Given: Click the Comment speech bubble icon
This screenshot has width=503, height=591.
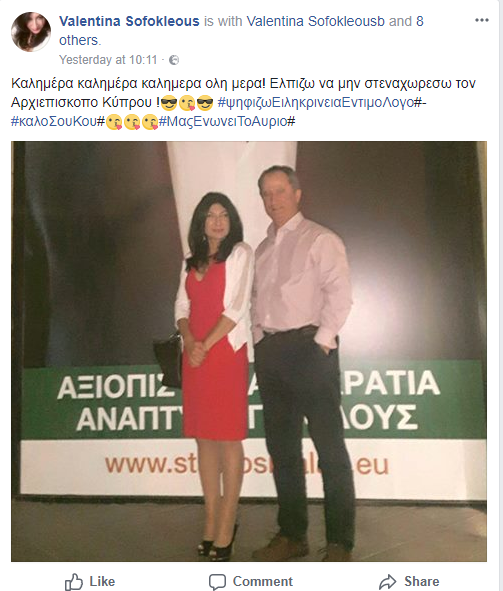Looking at the screenshot, I should click(x=217, y=582).
